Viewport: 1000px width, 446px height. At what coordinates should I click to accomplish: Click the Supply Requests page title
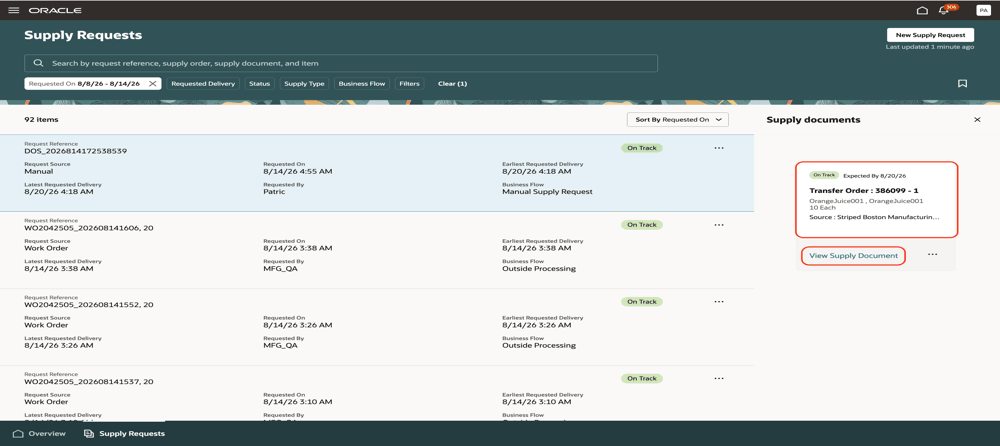83,35
